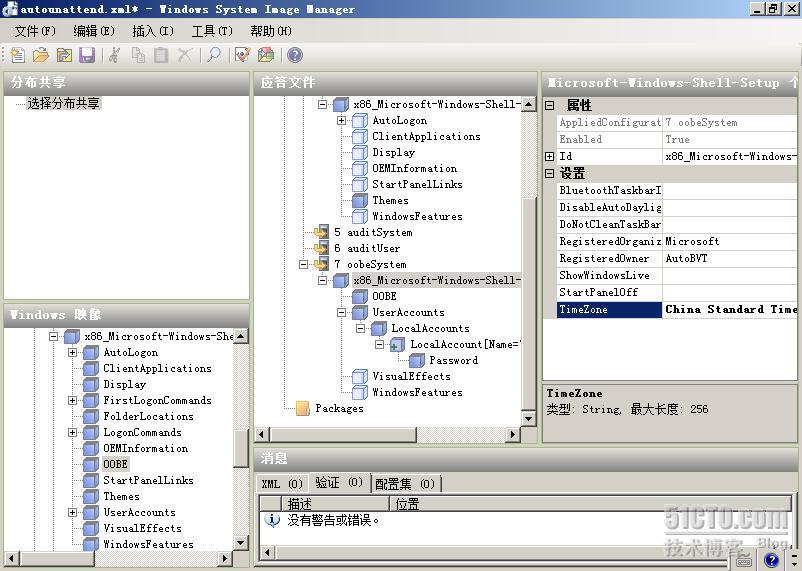802x571 pixels.
Task: Open the 文件(F) menu
Action: [35, 31]
